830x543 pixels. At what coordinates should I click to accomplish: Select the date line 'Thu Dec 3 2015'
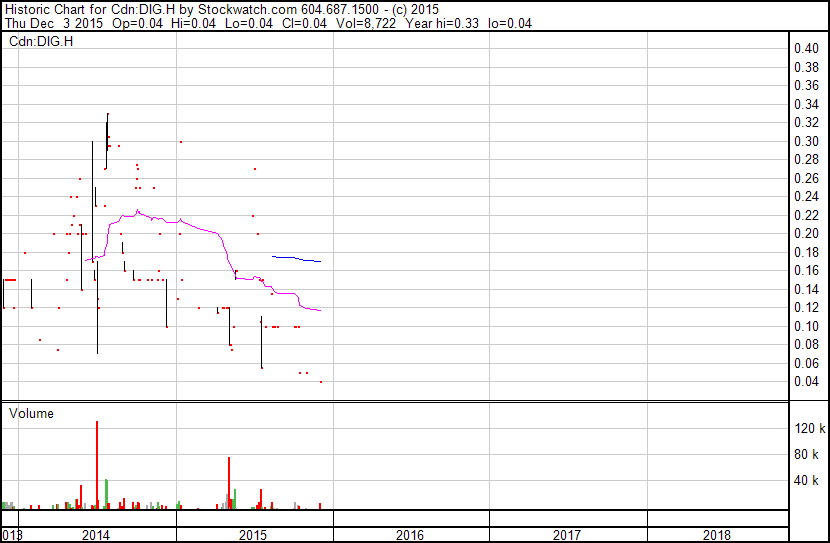coord(53,23)
